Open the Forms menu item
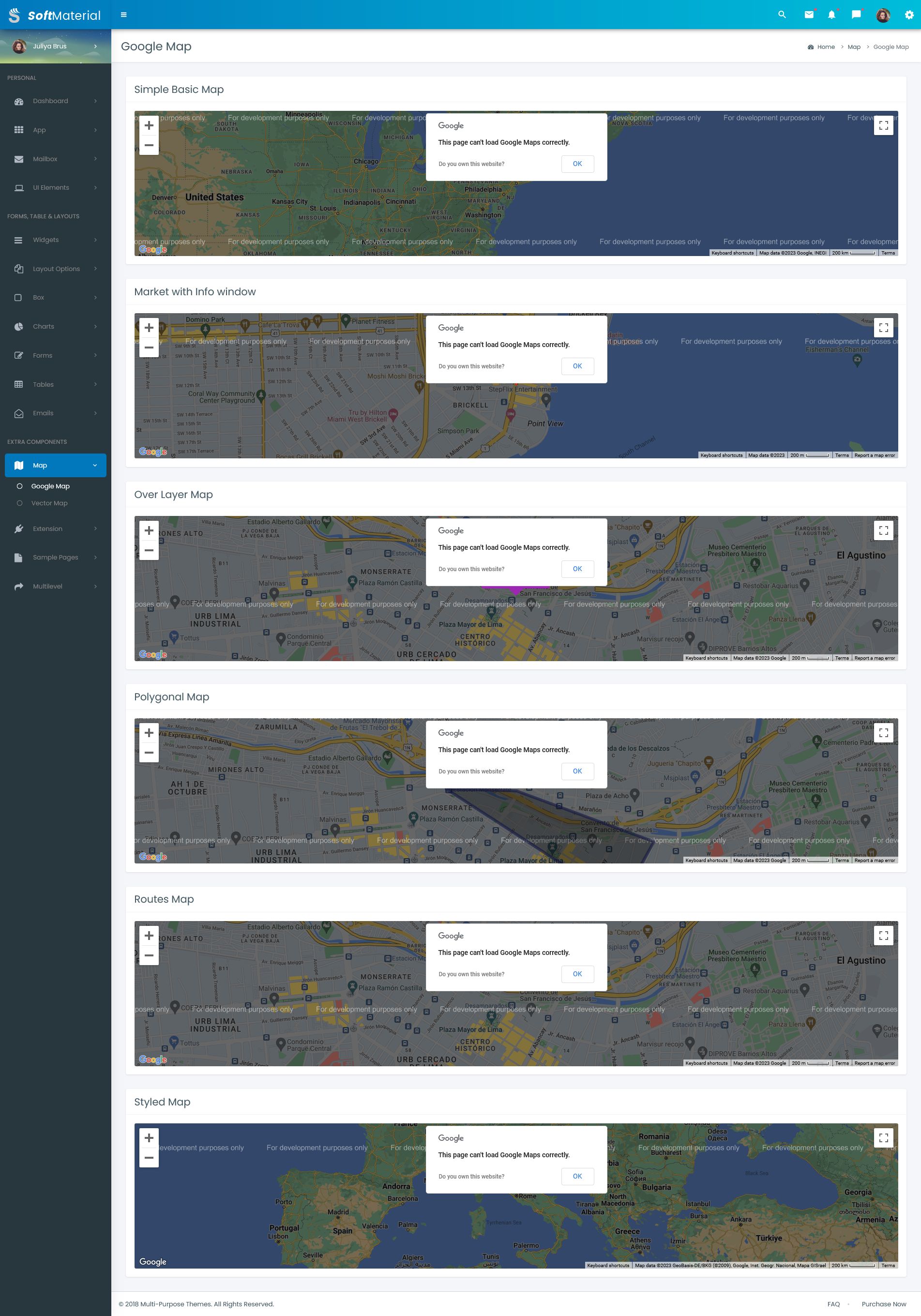Screen dimensions: 921x1316 pos(56,355)
